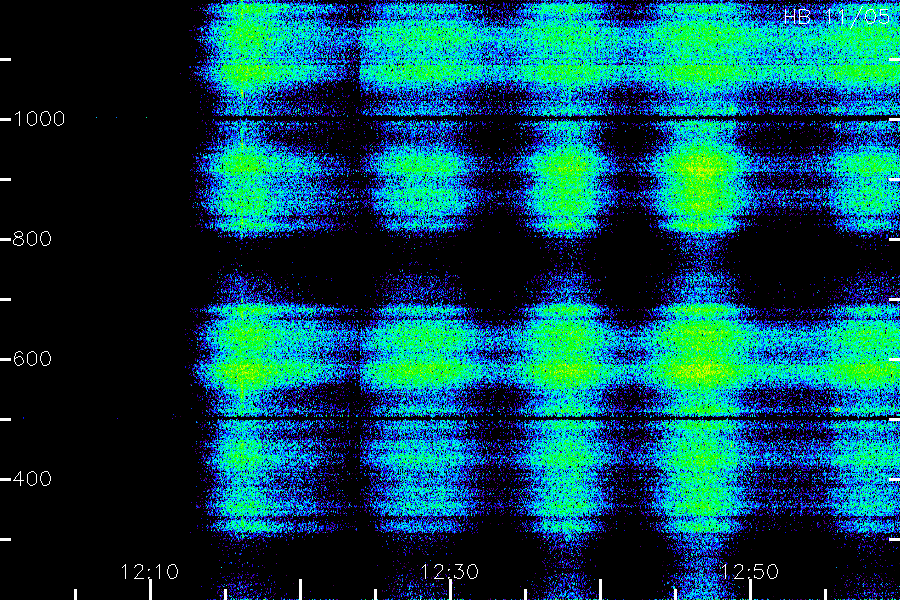Click the 600 frequency axis label
Image resolution: width=900 pixels, height=600 pixels.
point(32,359)
